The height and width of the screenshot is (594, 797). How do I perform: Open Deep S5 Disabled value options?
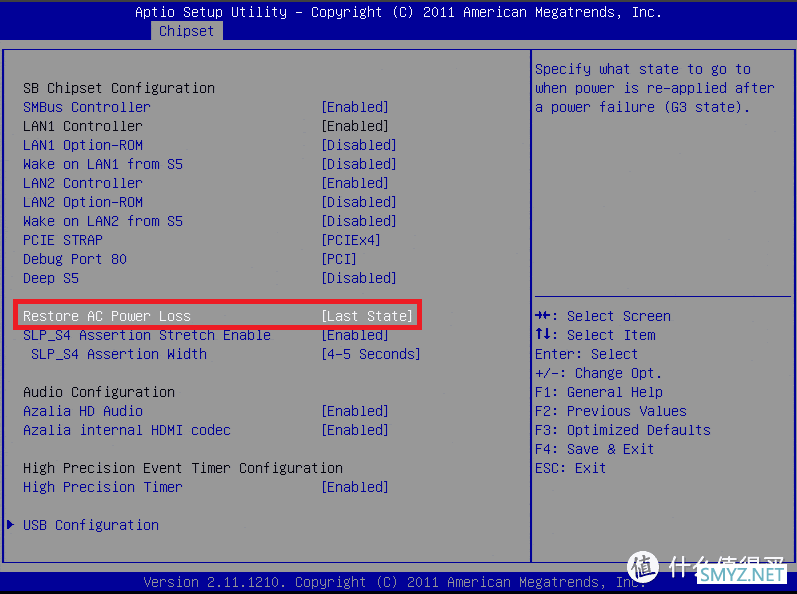[x=359, y=278]
